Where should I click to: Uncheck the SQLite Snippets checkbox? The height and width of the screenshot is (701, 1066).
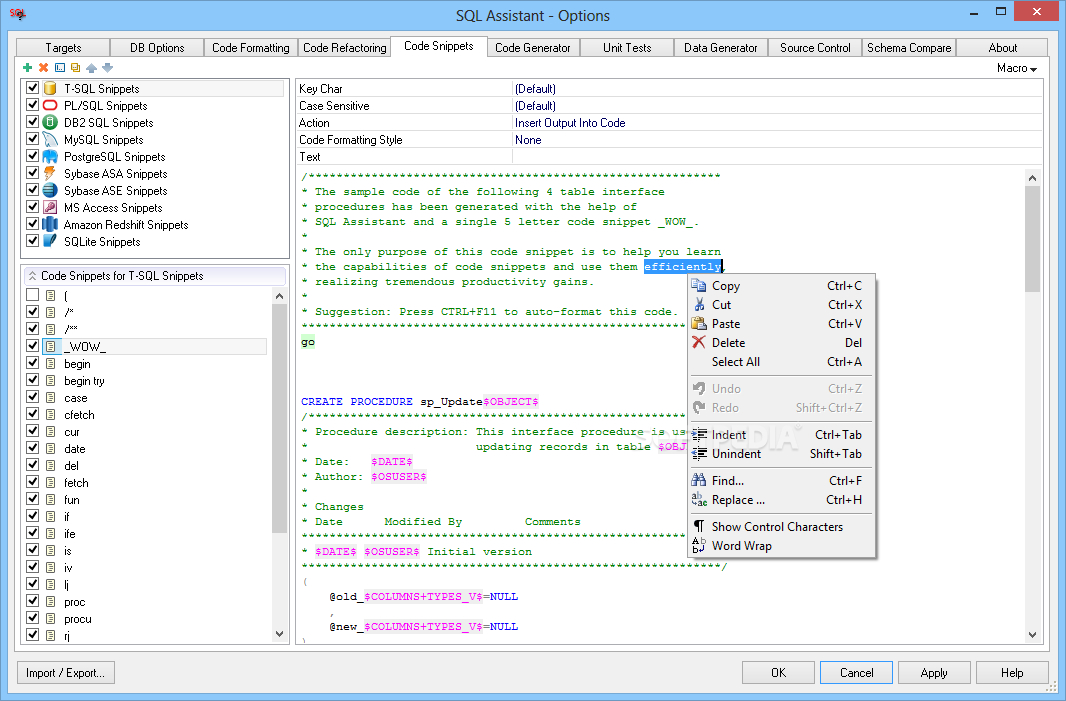coord(32,241)
